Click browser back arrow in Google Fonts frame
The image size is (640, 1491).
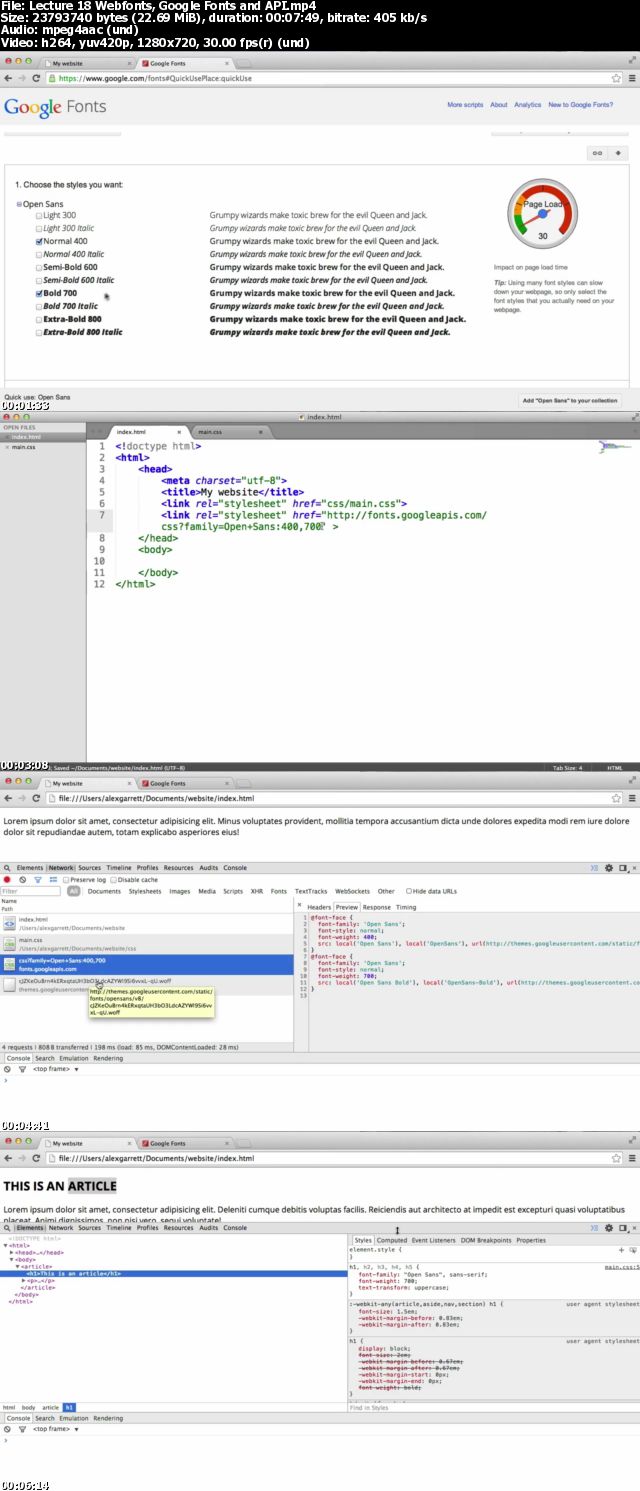[8, 78]
